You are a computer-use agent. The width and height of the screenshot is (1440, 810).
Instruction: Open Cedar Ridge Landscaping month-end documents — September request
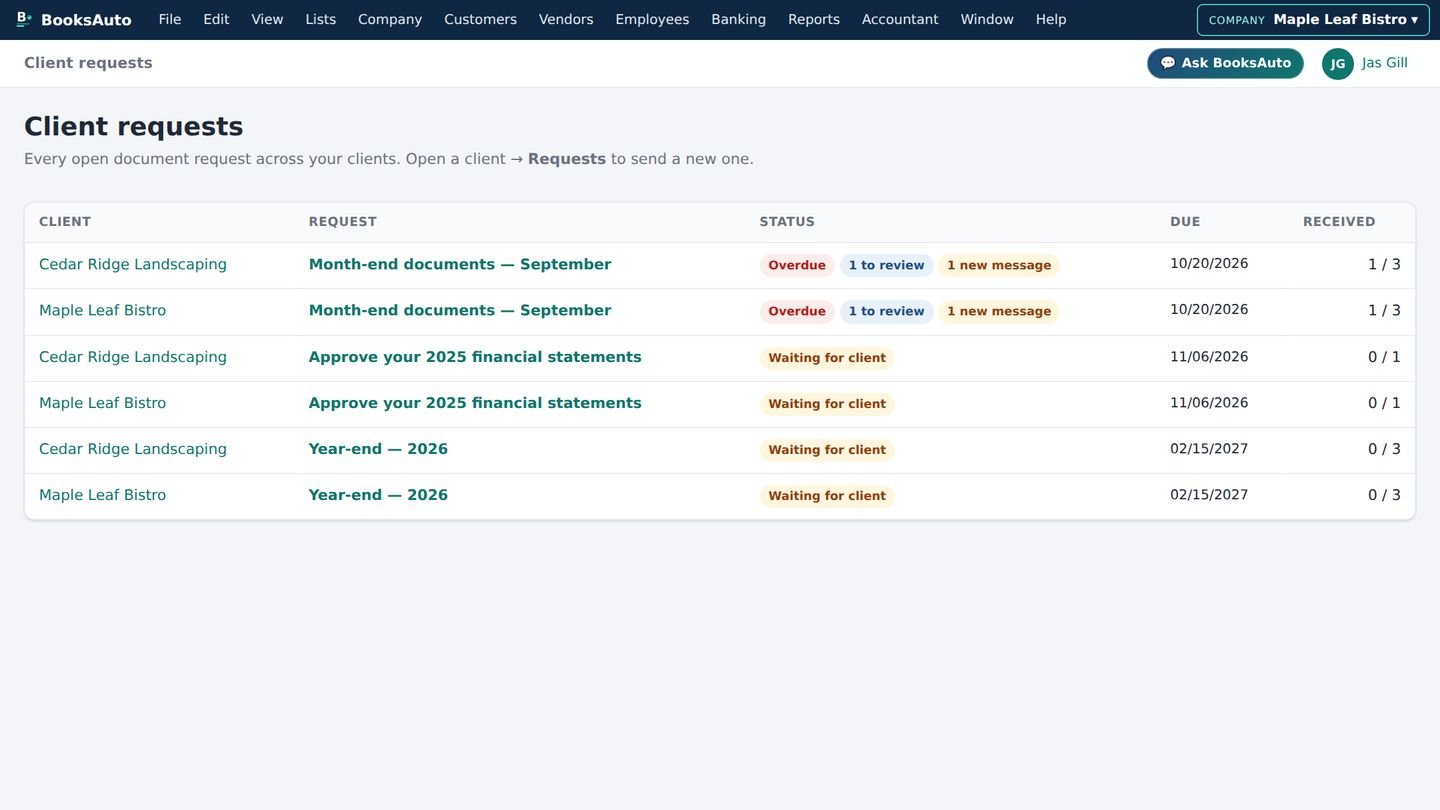(460, 264)
